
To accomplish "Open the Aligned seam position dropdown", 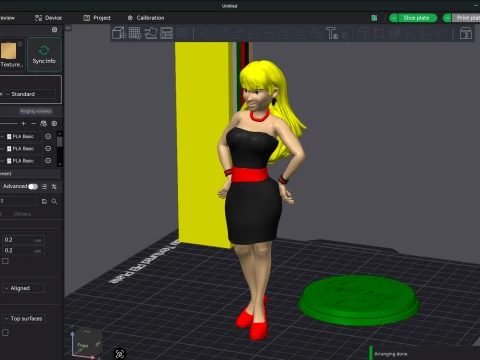I will pyautogui.click(x=23, y=288).
